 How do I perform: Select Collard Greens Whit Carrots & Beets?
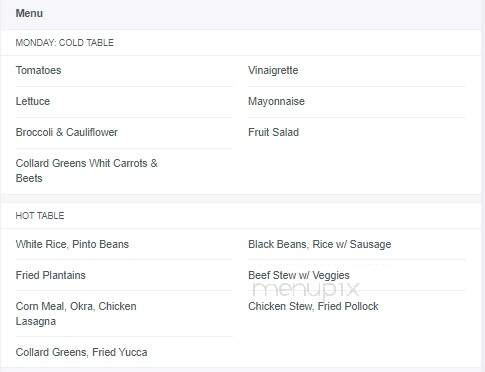(x=87, y=171)
